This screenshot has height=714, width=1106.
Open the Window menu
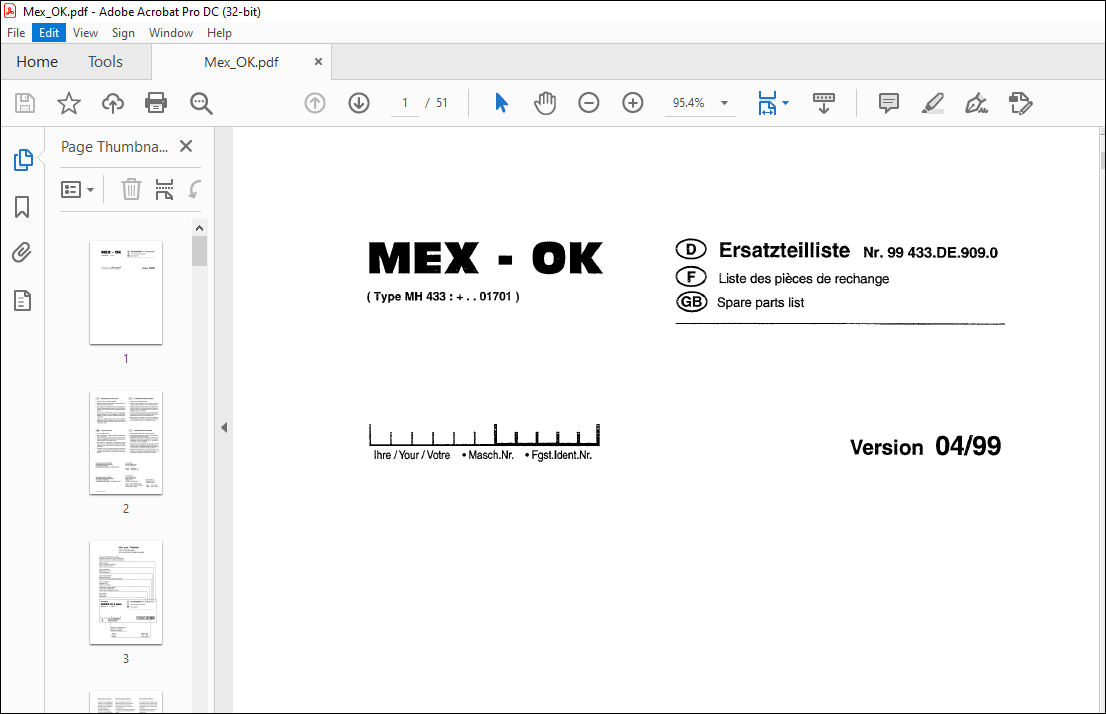(171, 32)
